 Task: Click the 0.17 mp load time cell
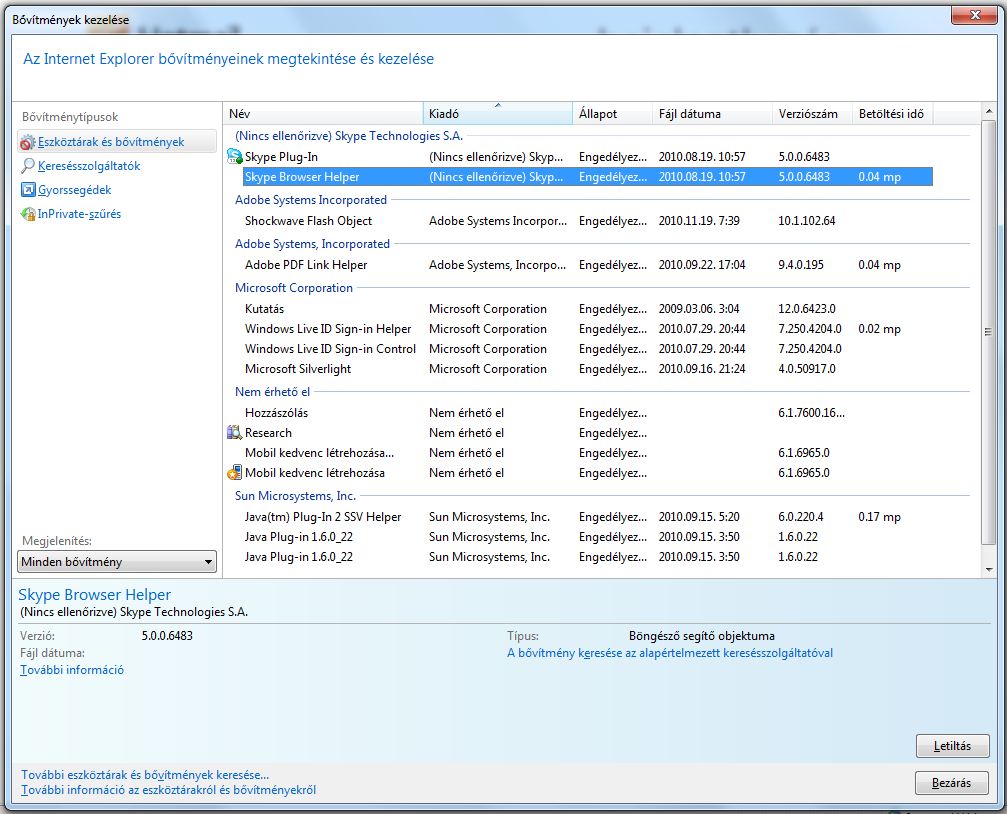(879, 517)
